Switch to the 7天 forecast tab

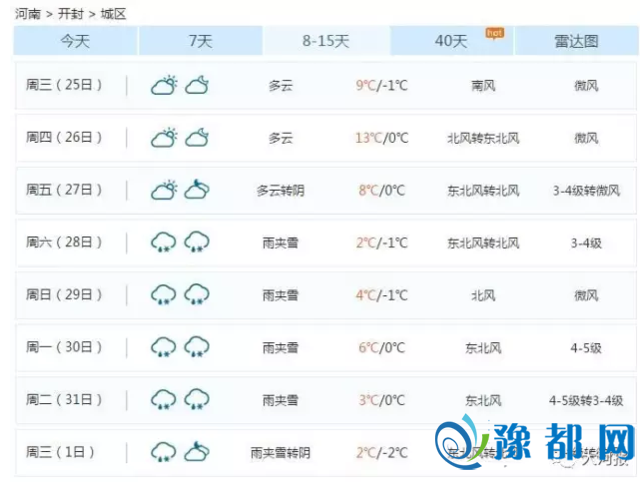tap(200, 41)
